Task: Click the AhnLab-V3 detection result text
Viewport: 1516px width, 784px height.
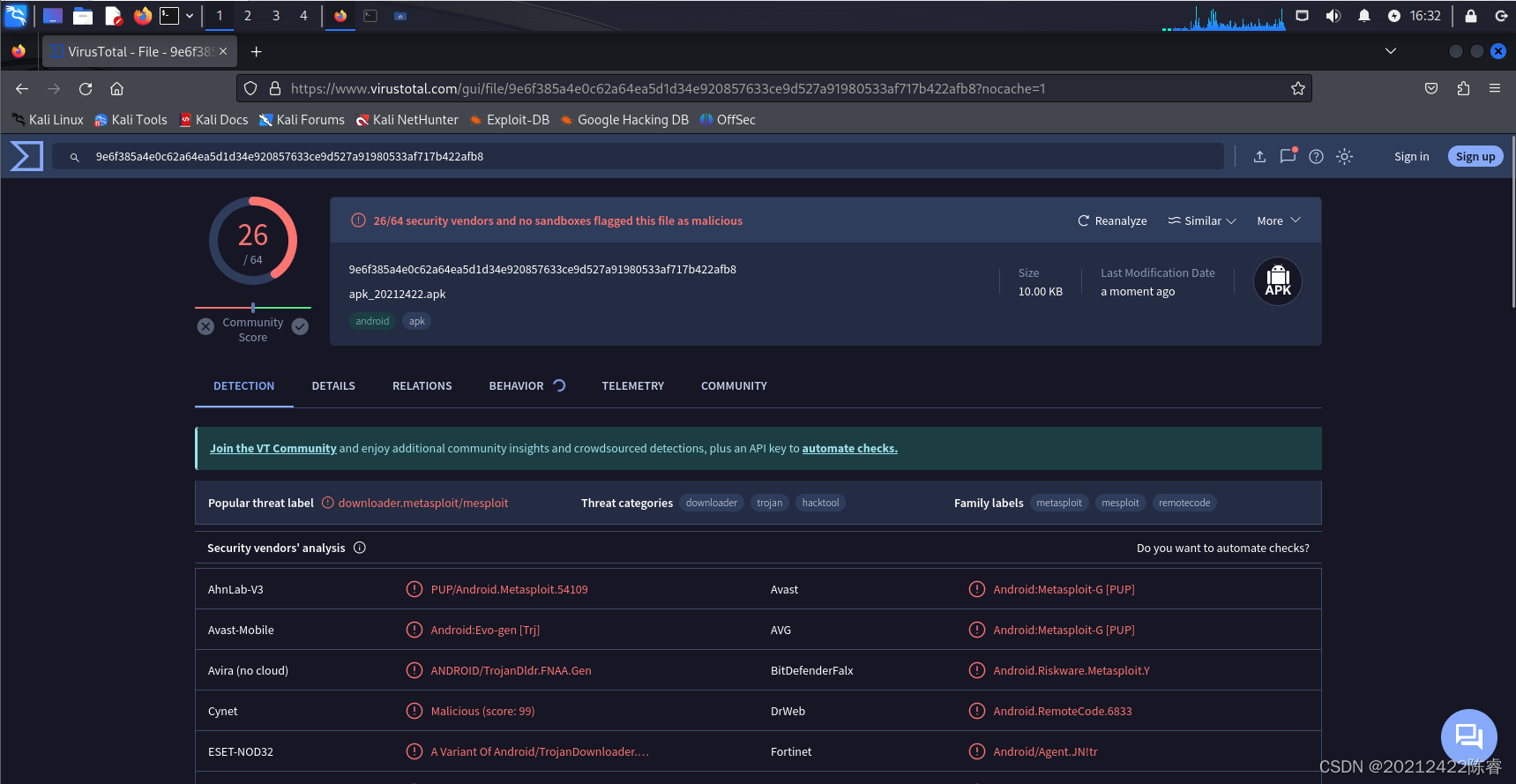Action: click(509, 589)
